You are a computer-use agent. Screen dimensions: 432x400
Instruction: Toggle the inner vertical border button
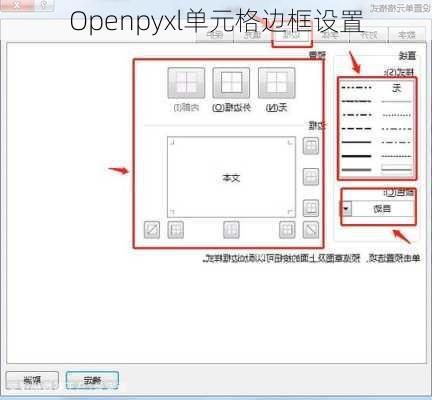231,230
